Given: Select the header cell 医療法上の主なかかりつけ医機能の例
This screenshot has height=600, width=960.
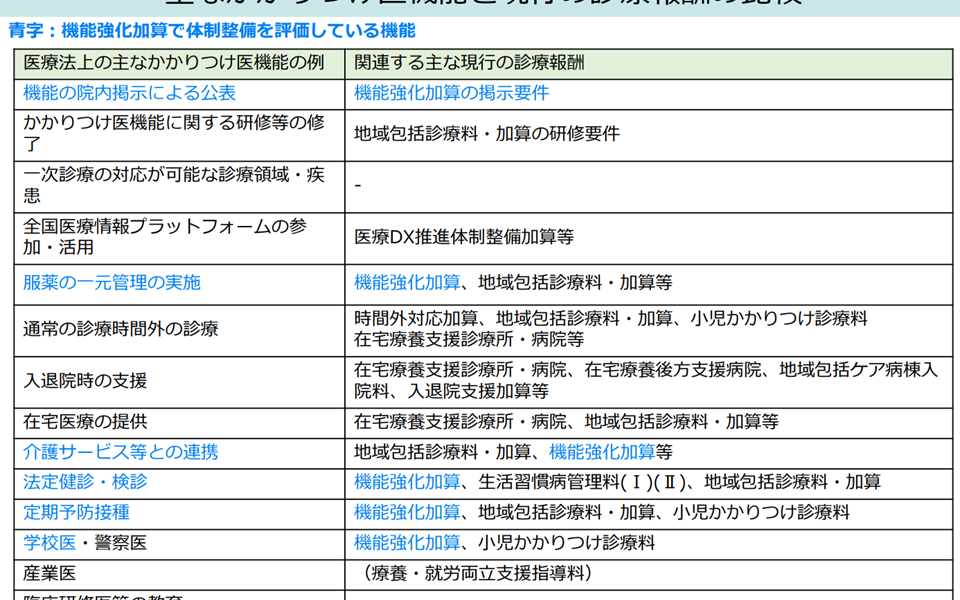Looking at the screenshot, I should coord(174,62).
